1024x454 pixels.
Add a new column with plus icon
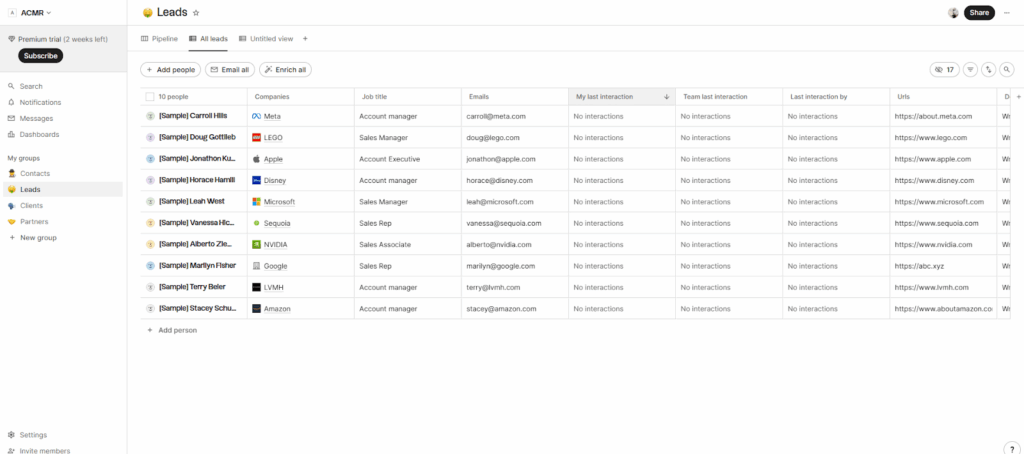point(1018,97)
